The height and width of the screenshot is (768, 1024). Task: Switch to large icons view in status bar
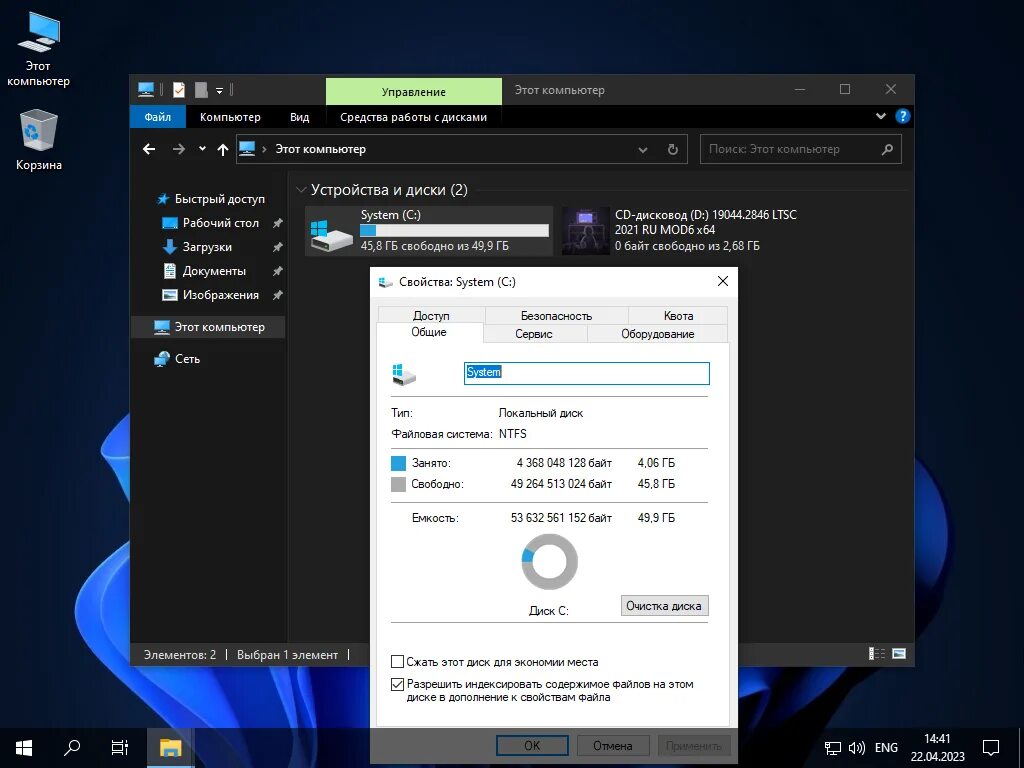click(899, 654)
